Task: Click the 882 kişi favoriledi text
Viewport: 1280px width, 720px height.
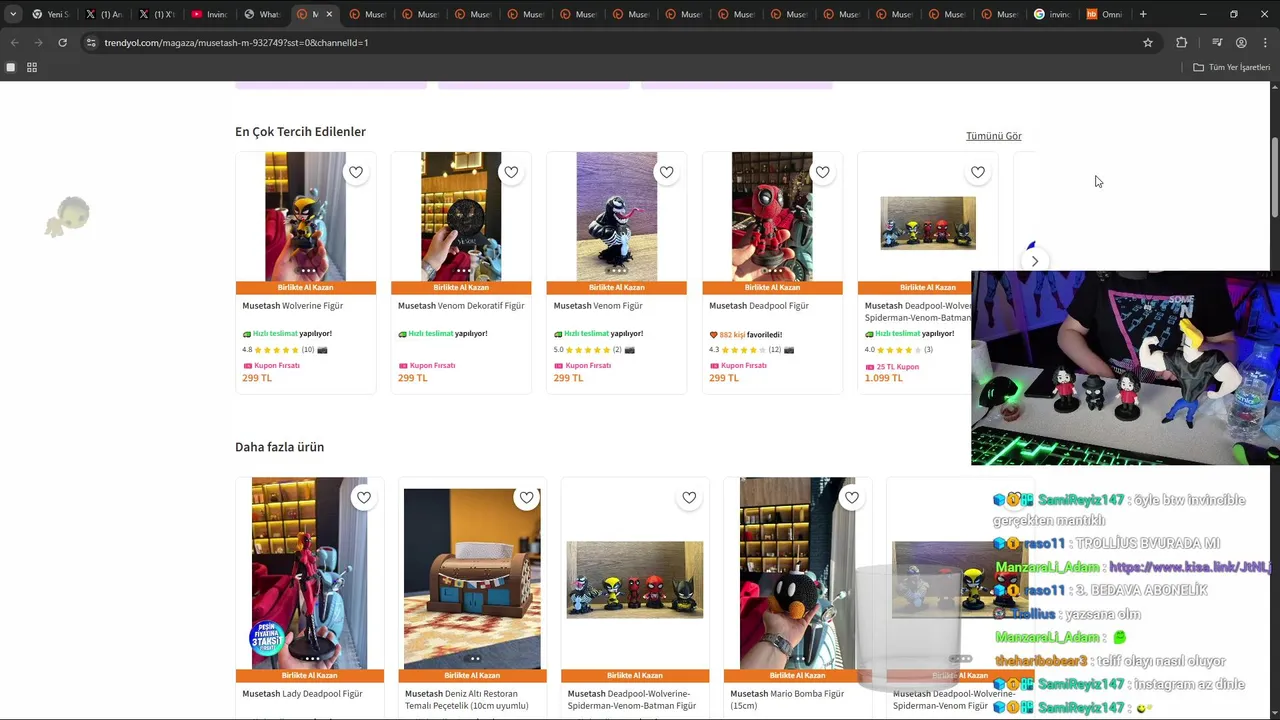Action: (x=746, y=335)
